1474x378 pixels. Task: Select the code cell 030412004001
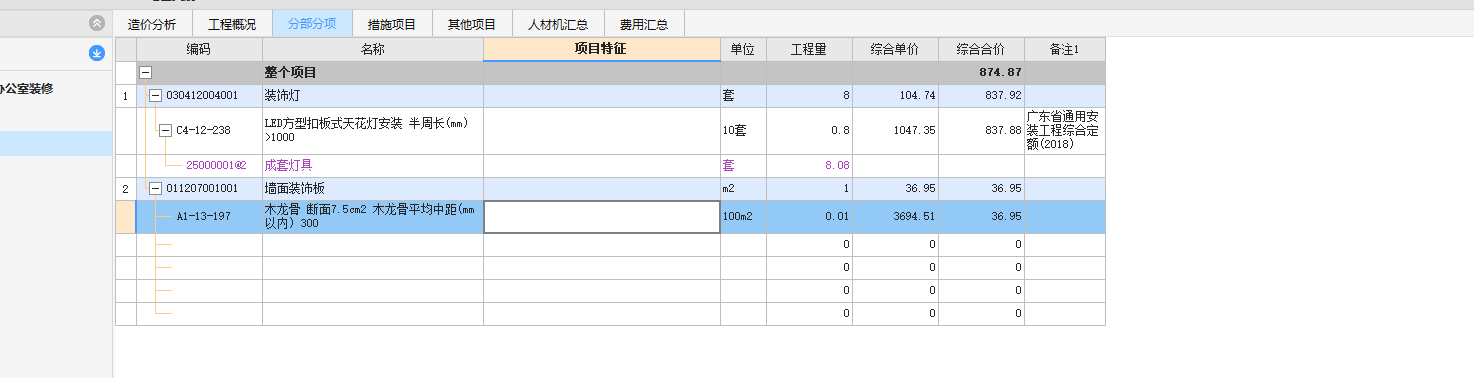click(199, 96)
